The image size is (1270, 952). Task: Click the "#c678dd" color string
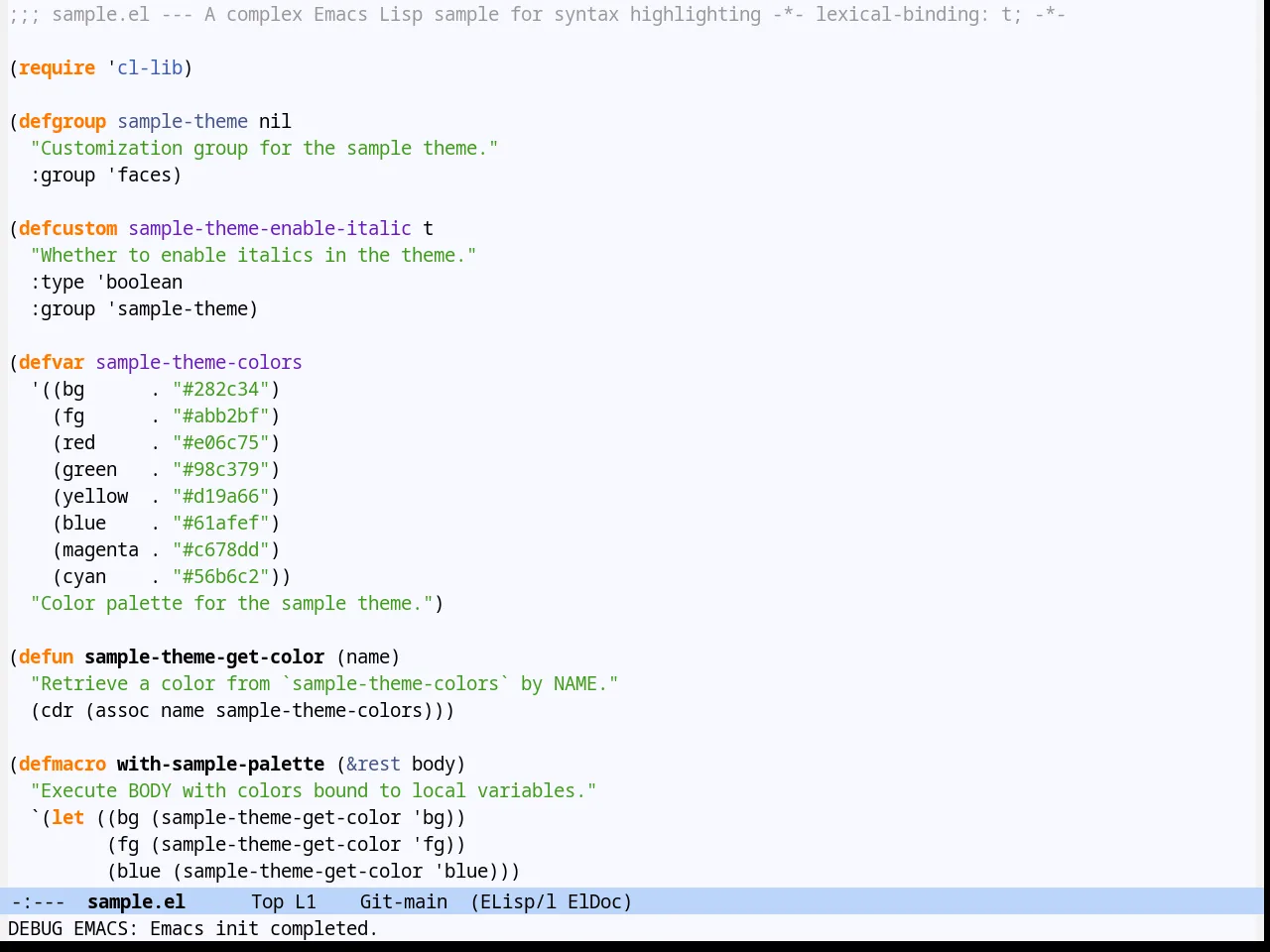[x=221, y=549]
